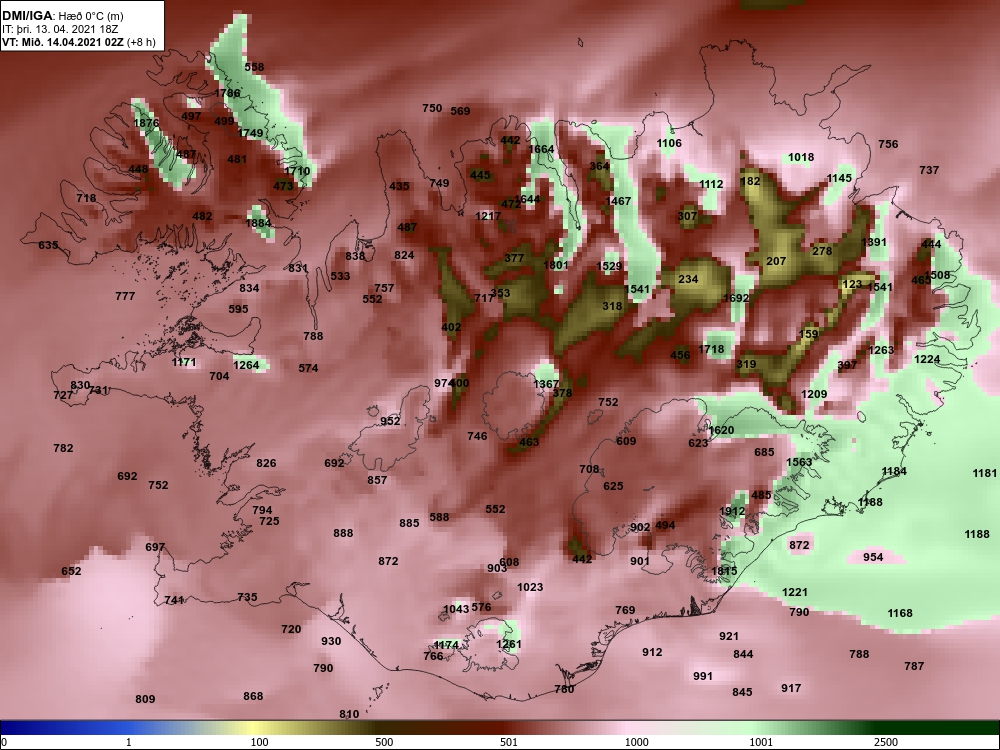Click the colorbar tick label '2500'
Image resolution: width=1000 pixels, height=750 pixels.
886,742
